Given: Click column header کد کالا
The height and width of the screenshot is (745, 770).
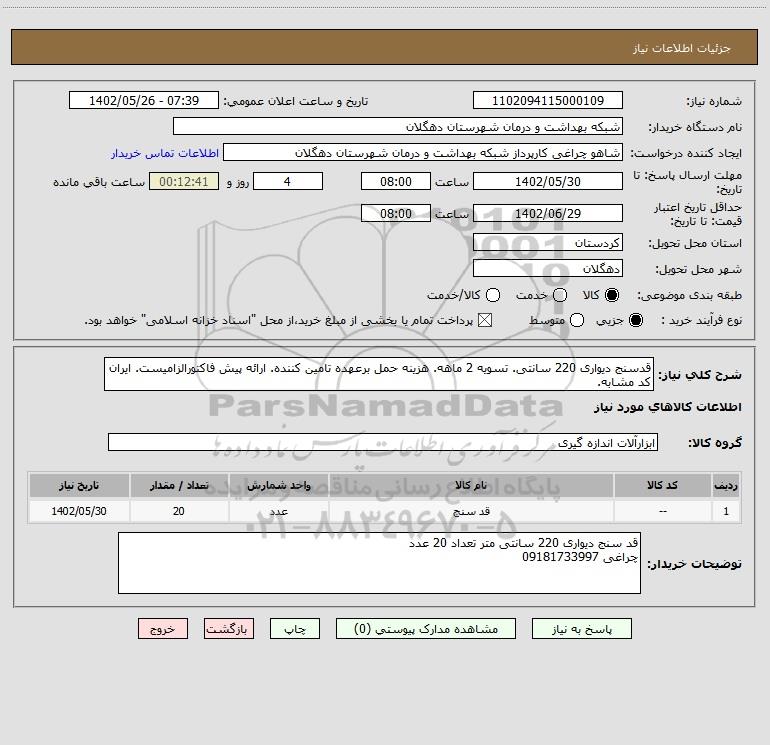Looking at the screenshot, I should pyautogui.click(x=662, y=485).
